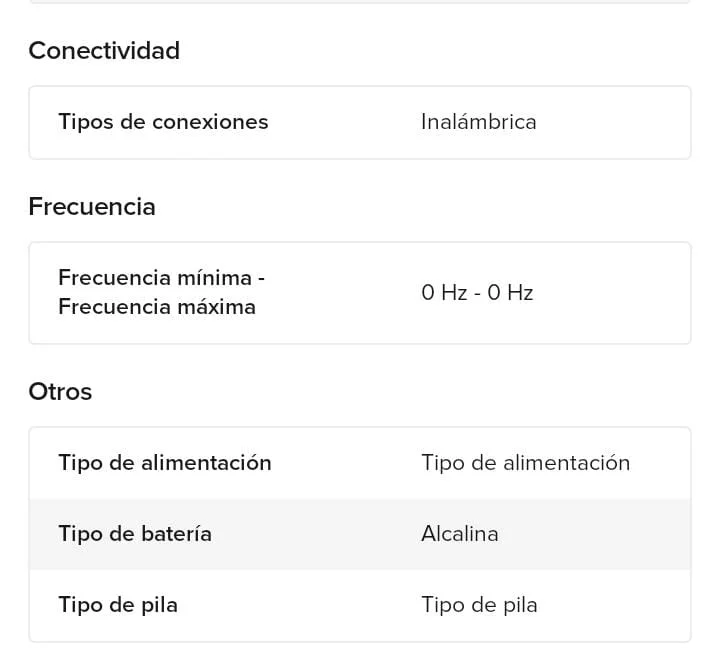Select the first '0 Hz' minimum value
The height and width of the screenshot is (648, 720).
pyautogui.click(x=444, y=293)
